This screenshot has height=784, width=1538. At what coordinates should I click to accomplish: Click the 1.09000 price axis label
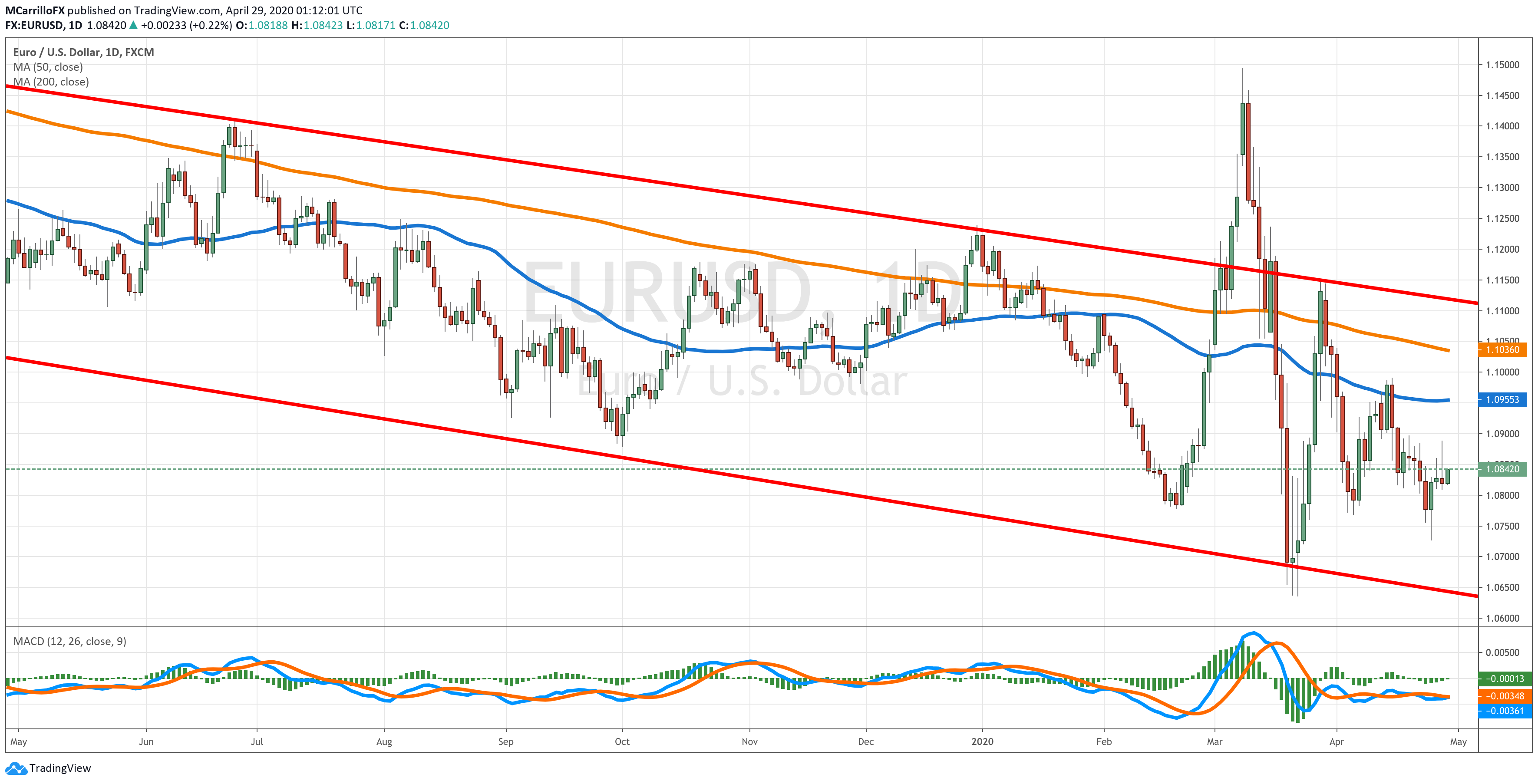1503,434
